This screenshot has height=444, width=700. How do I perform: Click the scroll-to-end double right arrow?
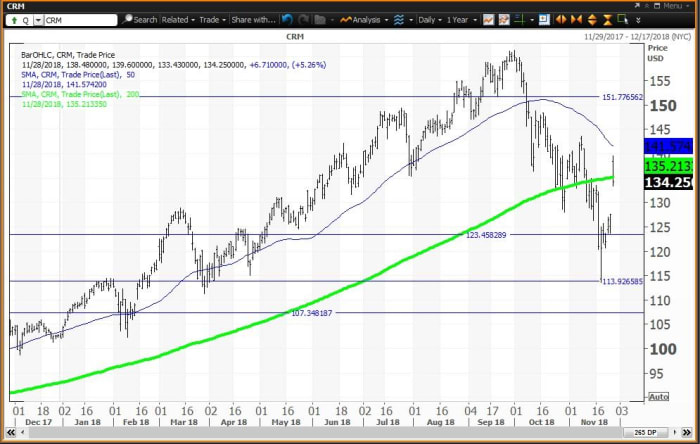pyautogui.click(x=687, y=432)
